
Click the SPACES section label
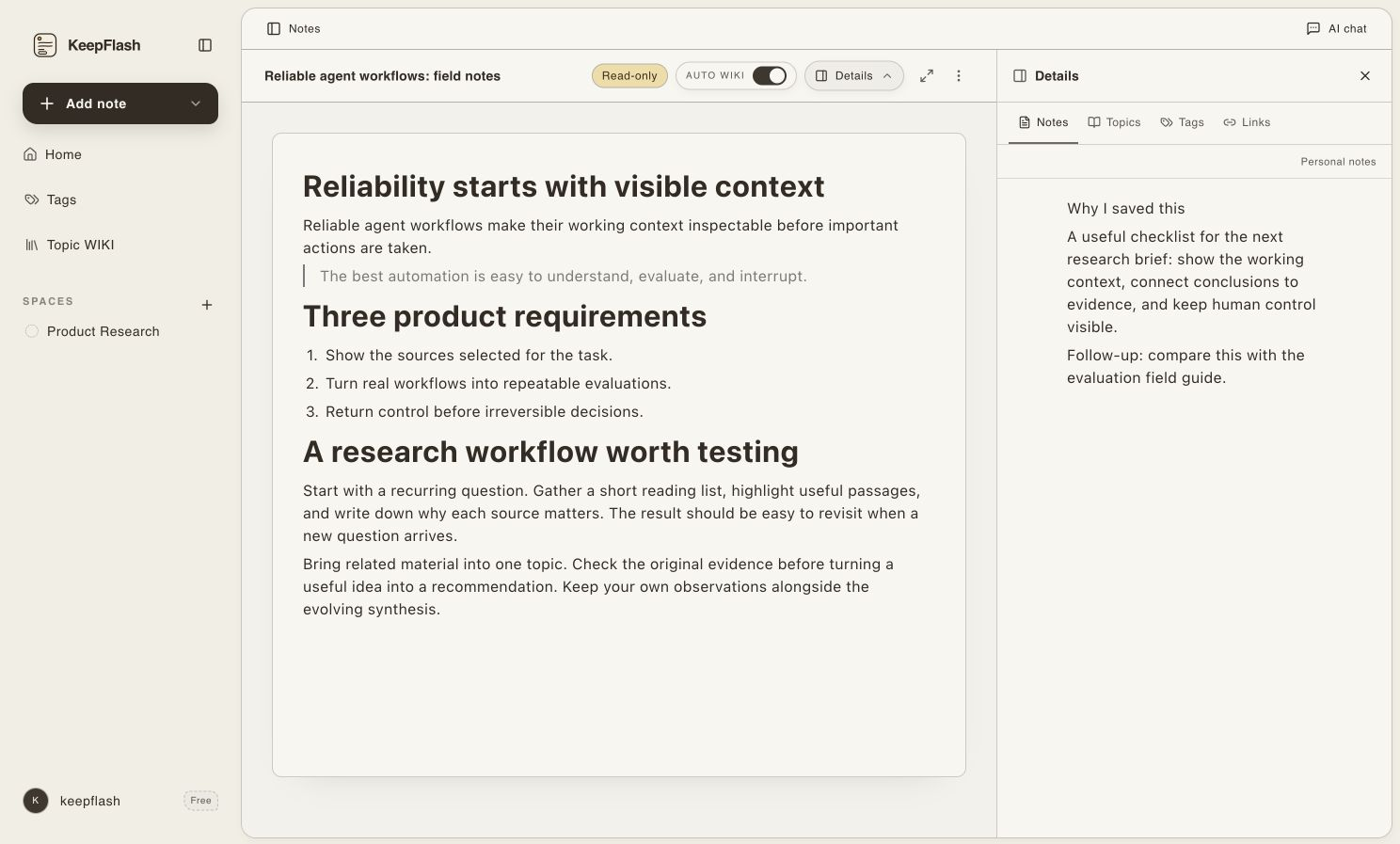point(48,302)
